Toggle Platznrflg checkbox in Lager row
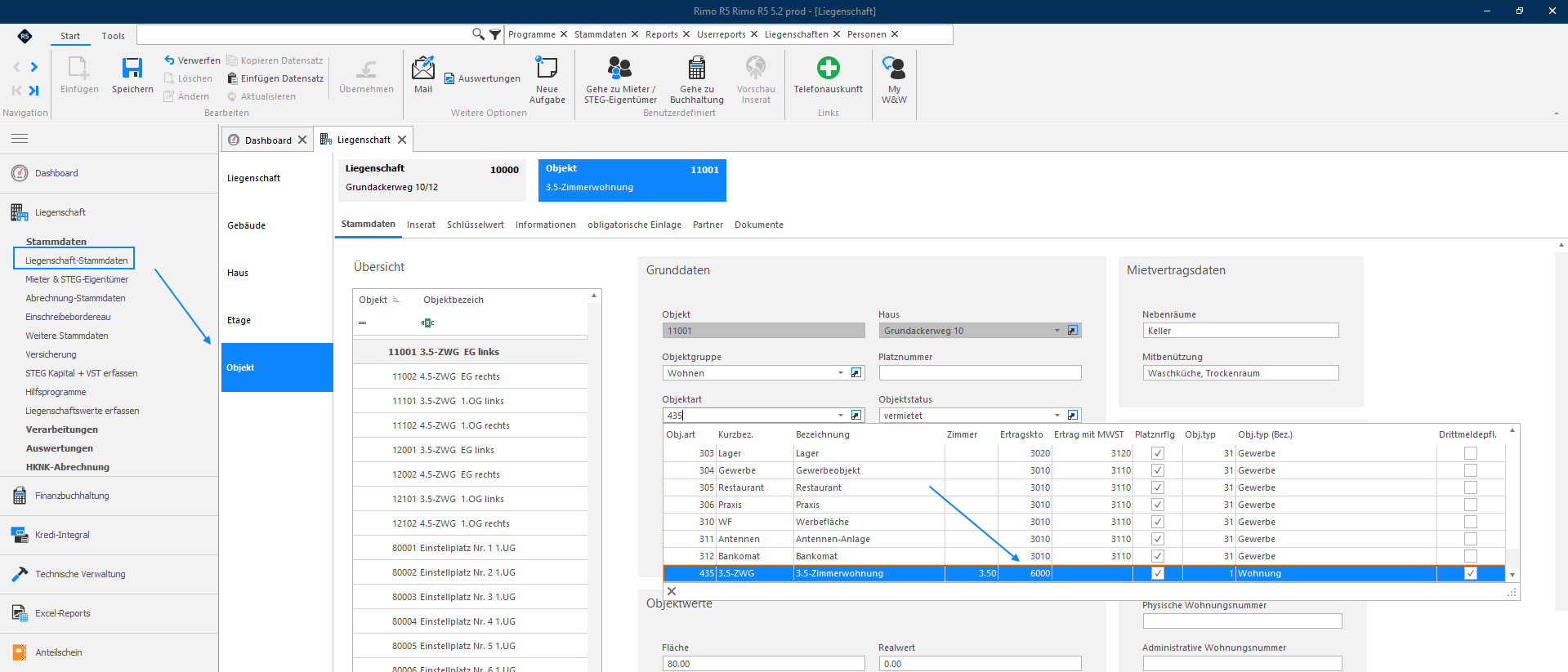Viewport: 1568px width, 672px height. [x=1157, y=453]
